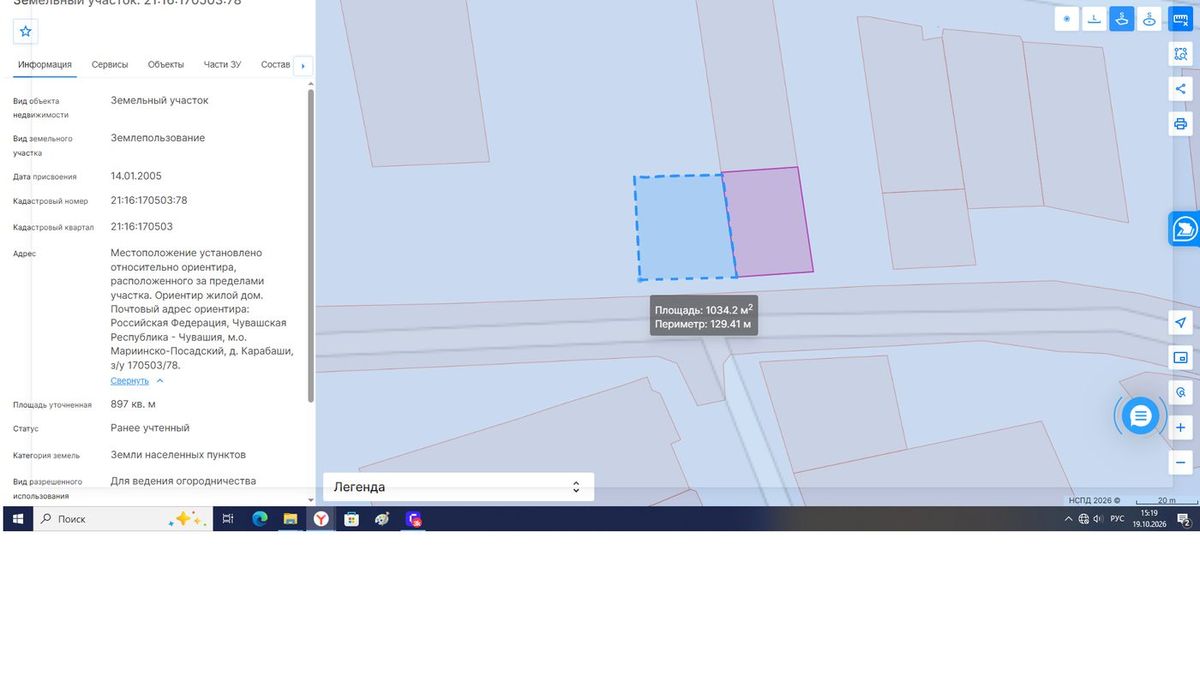This screenshot has height=675, width=1200.
Task: Print the map with printer icon
Action: click(x=1181, y=124)
